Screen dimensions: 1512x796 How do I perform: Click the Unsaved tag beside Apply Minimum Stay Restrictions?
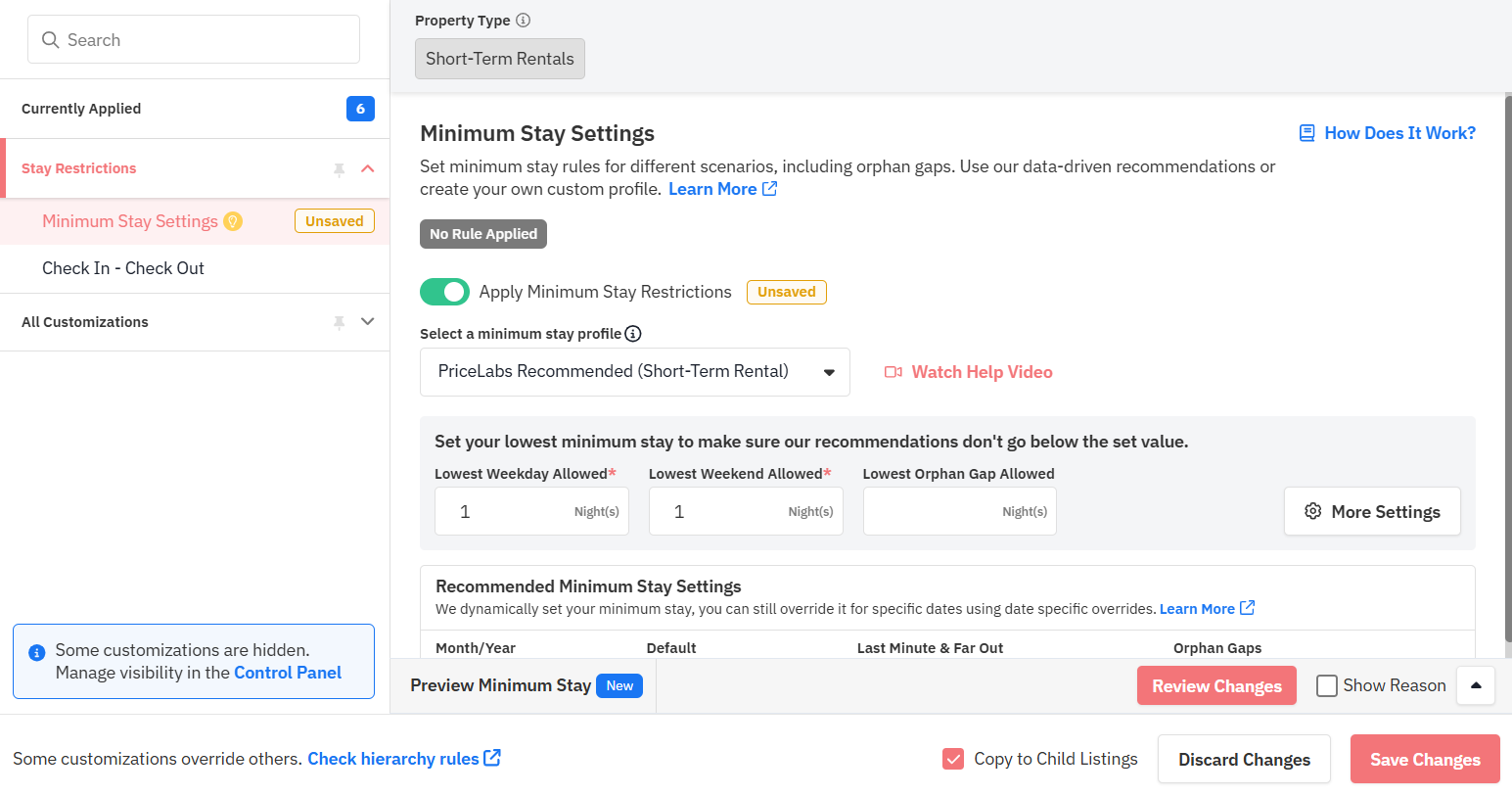787,292
